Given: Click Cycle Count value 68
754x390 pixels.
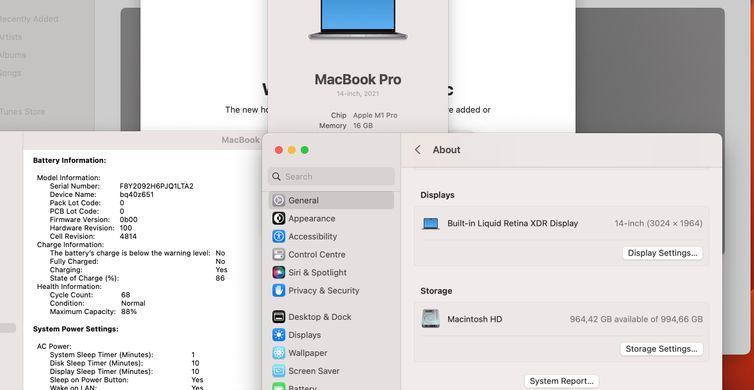Looking at the screenshot, I should pyautogui.click(x=126, y=295).
